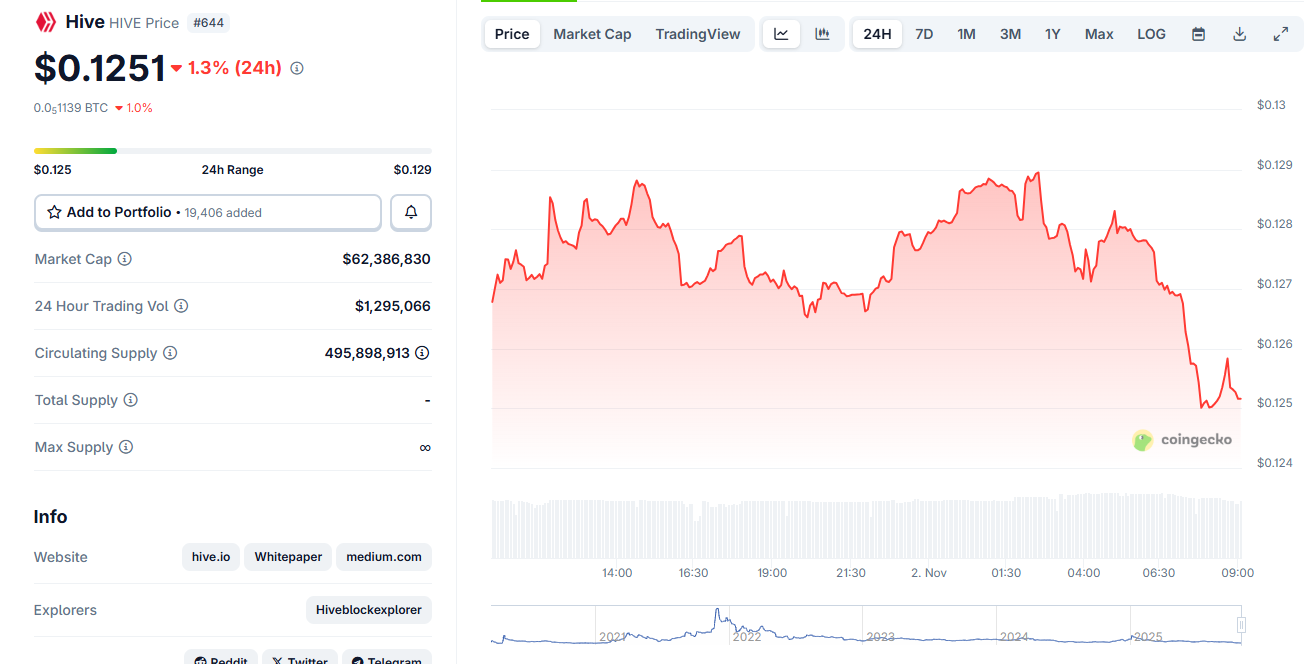Viewport: 1309px width, 664px height.
Task: Open the calendar date range picker
Action: click(x=1198, y=34)
